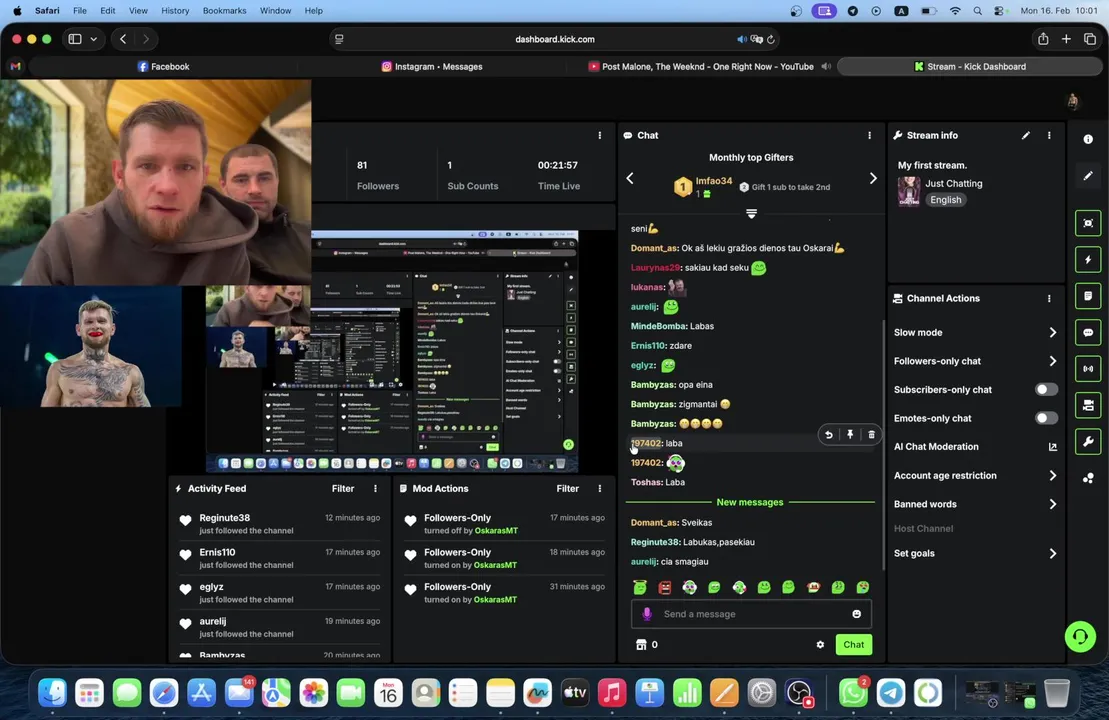
Task: Go back with Safari back arrow
Action: [x=123, y=39]
